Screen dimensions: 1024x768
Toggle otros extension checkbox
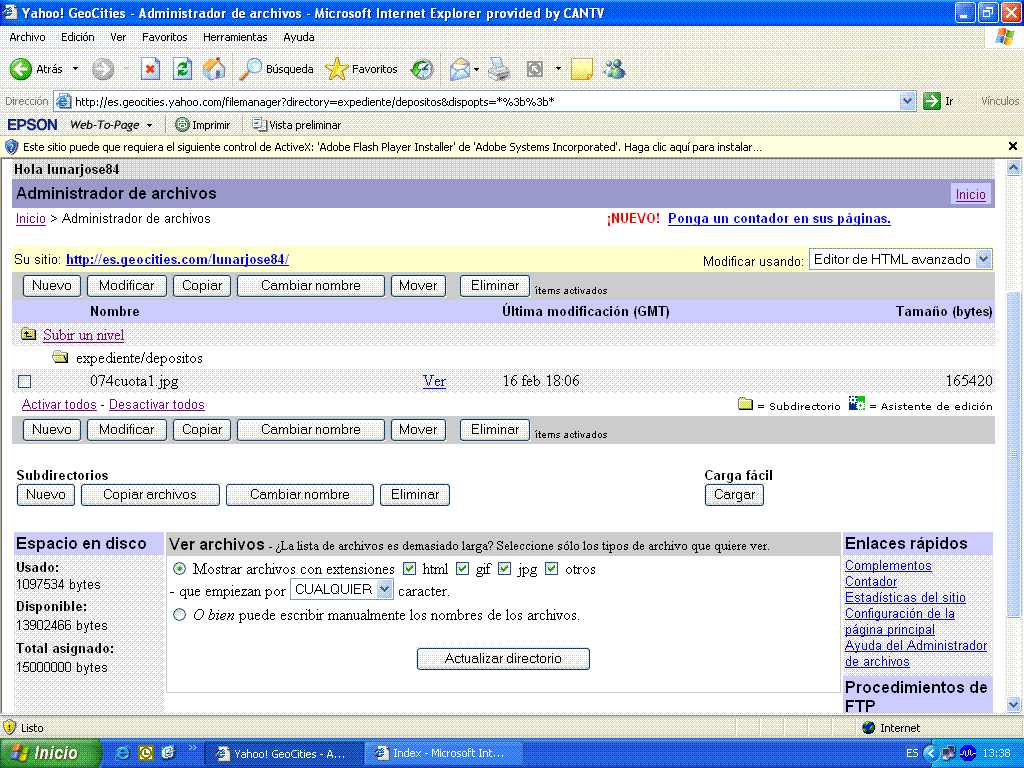tap(552, 569)
